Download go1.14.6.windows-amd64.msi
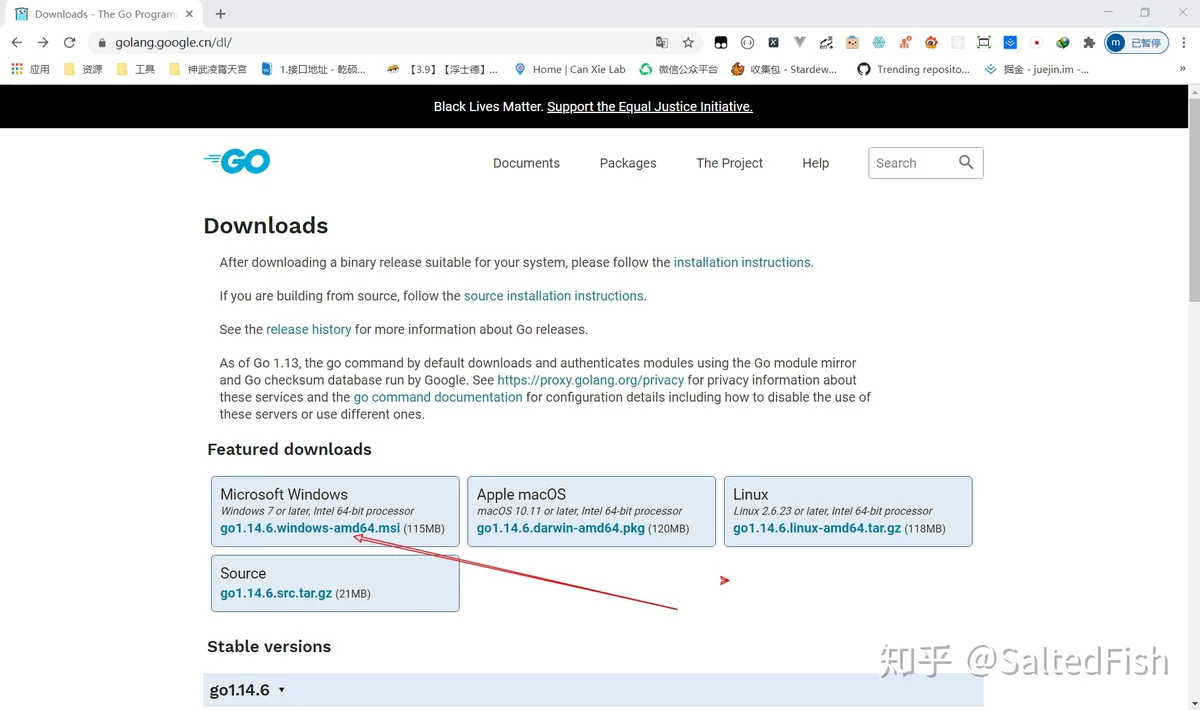This screenshot has width=1200, height=710. point(310,528)
